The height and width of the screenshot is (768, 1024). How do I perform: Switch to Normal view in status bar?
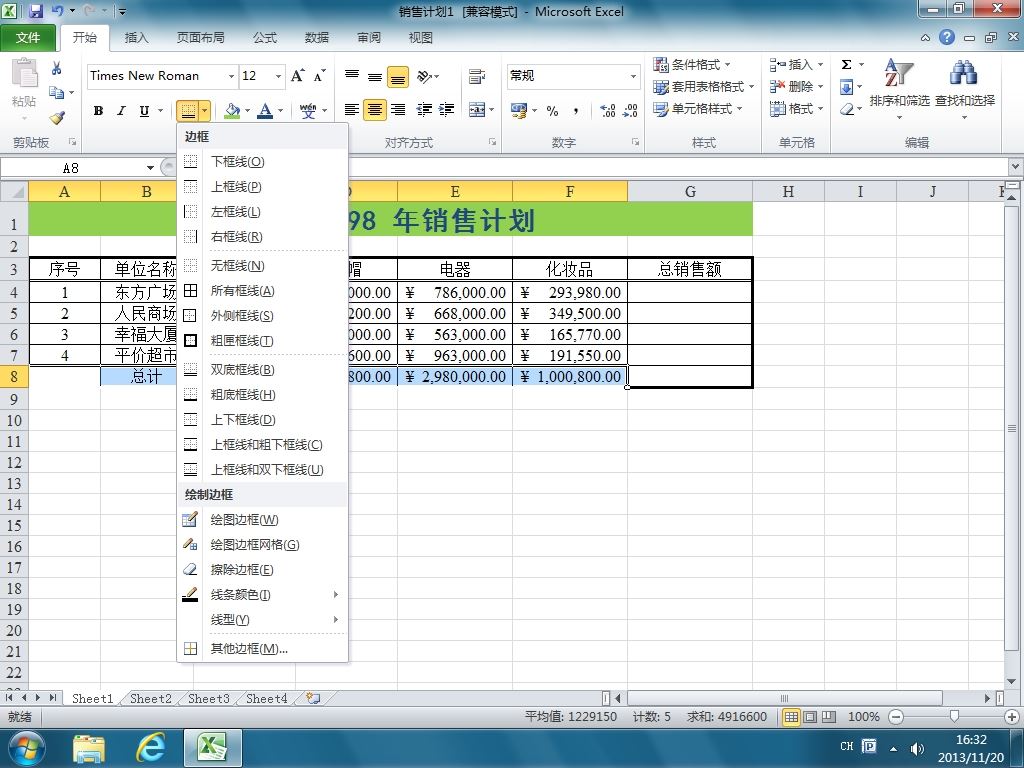click(x=791, y=717)
